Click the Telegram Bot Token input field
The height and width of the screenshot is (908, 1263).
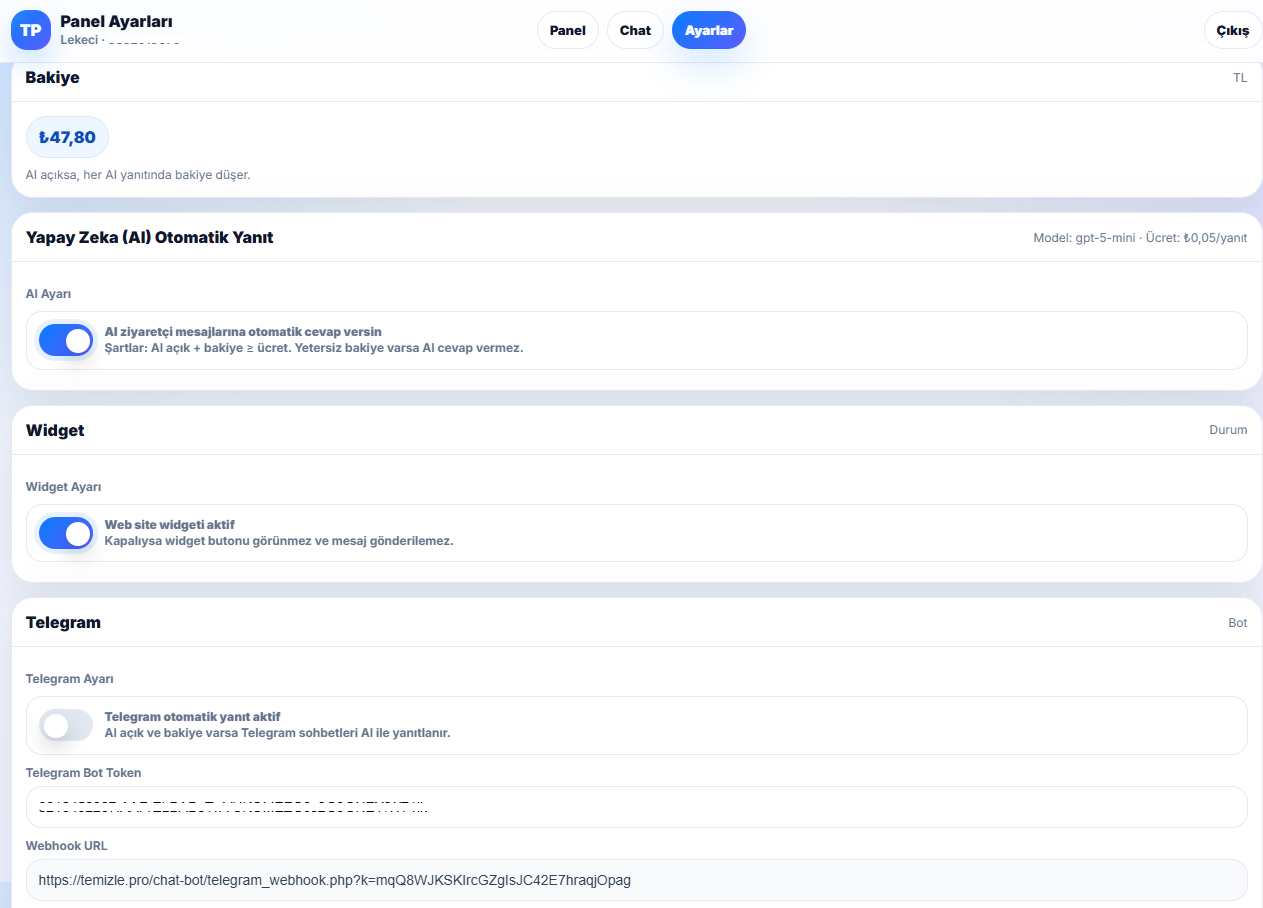click(x=636, y=807)
